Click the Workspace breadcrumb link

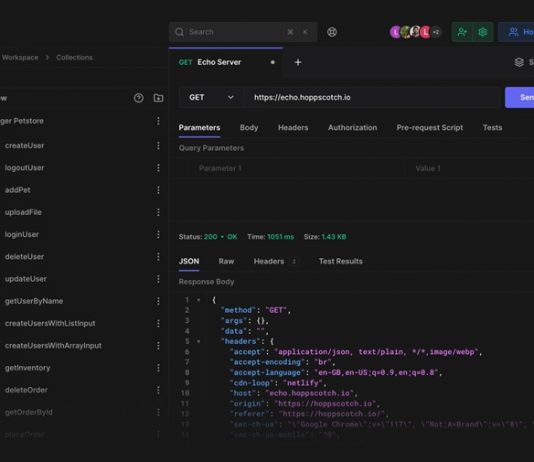pyautogui.click(x=20, y=58)
